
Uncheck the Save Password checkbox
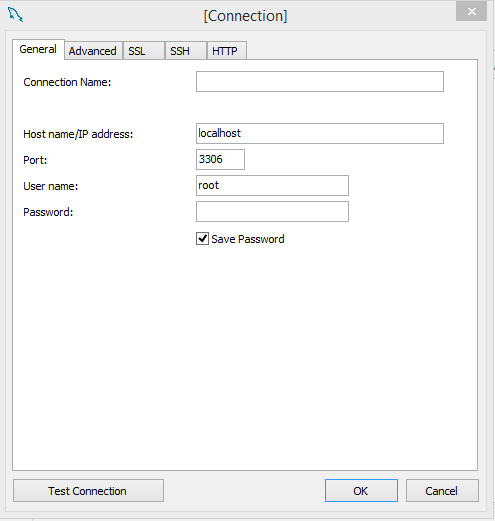click(x=202, y=239)
